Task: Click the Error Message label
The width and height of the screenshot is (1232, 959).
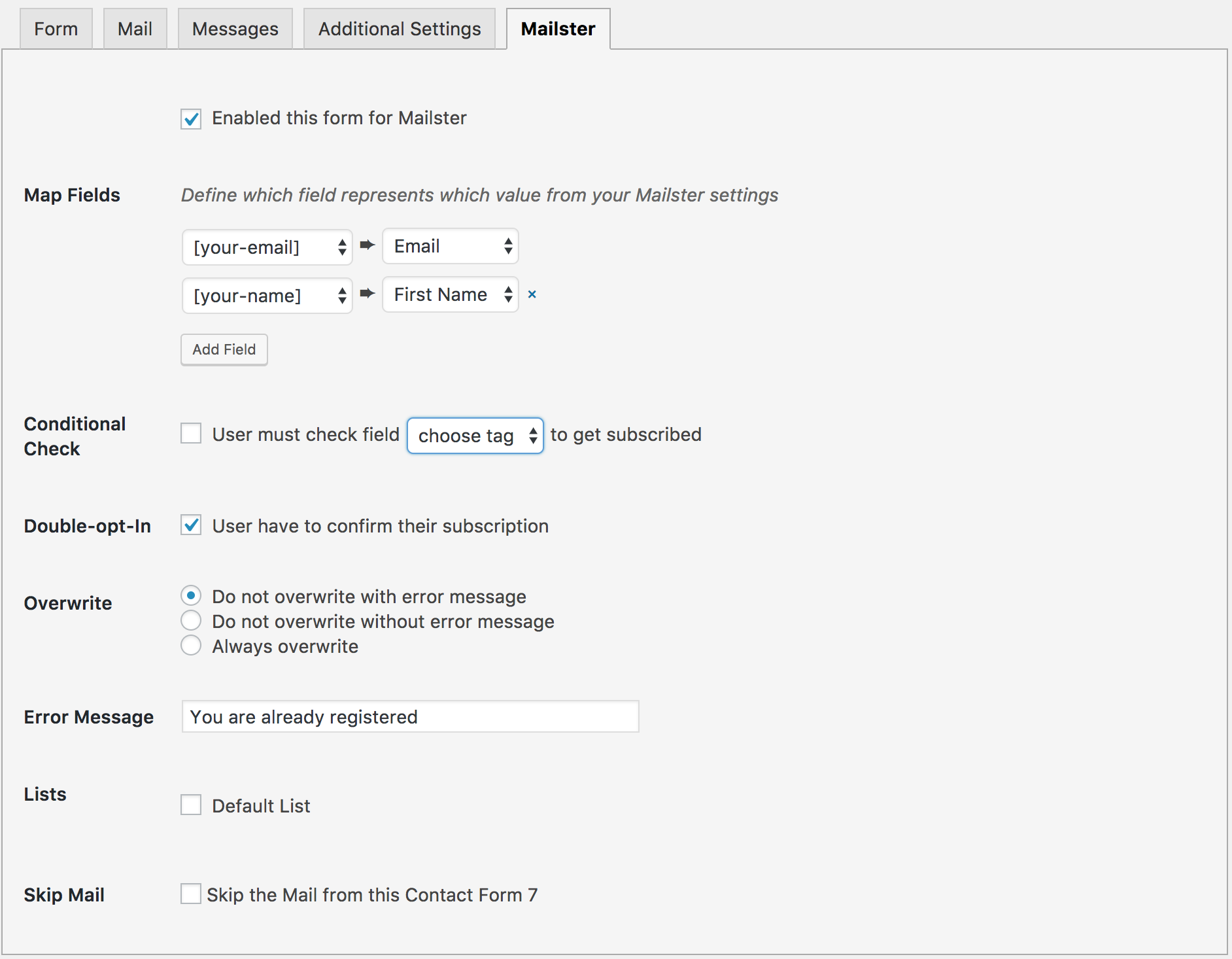Action: 89,717
